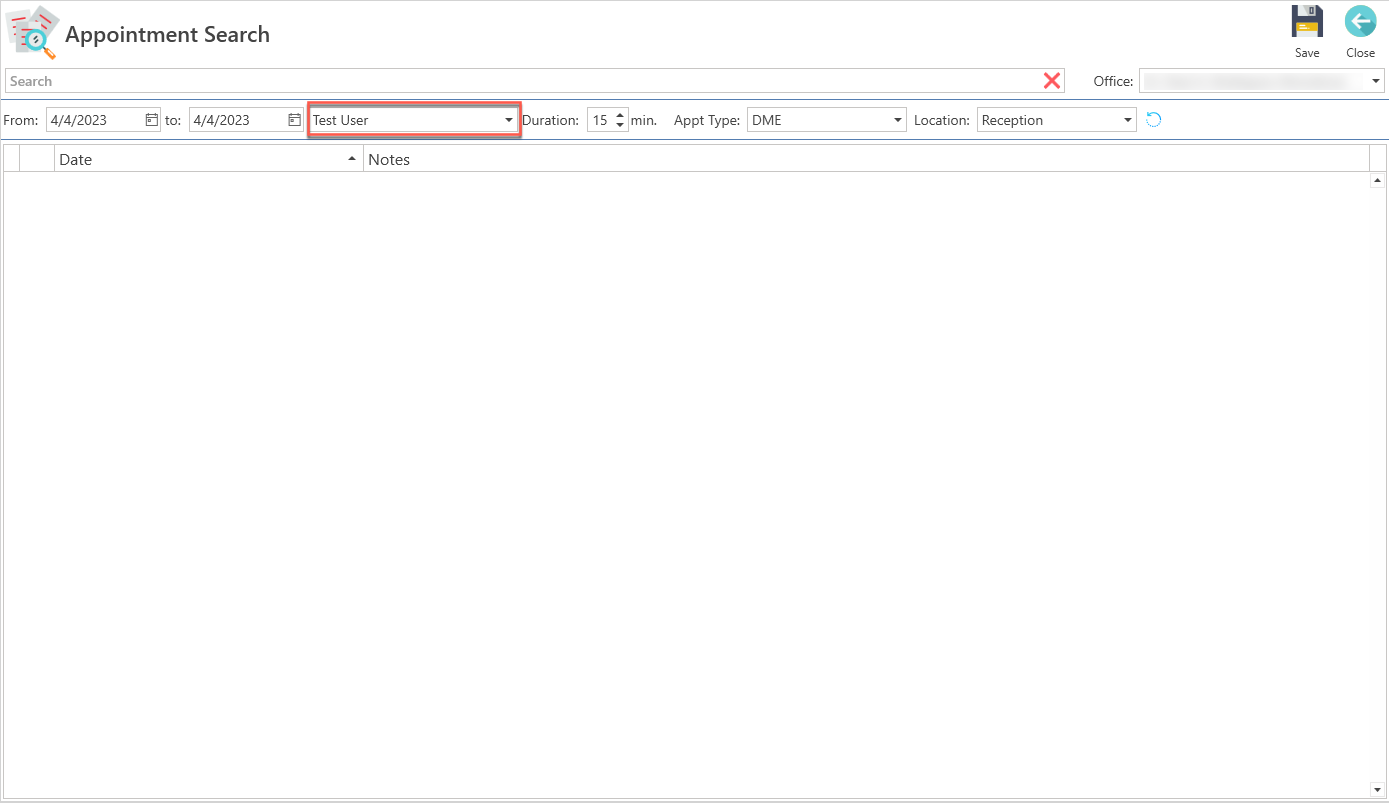The height and width of the screenshot is (803, 1389).
Task: Expand the Location Reception dropdown
Action: click(1128, 120)
